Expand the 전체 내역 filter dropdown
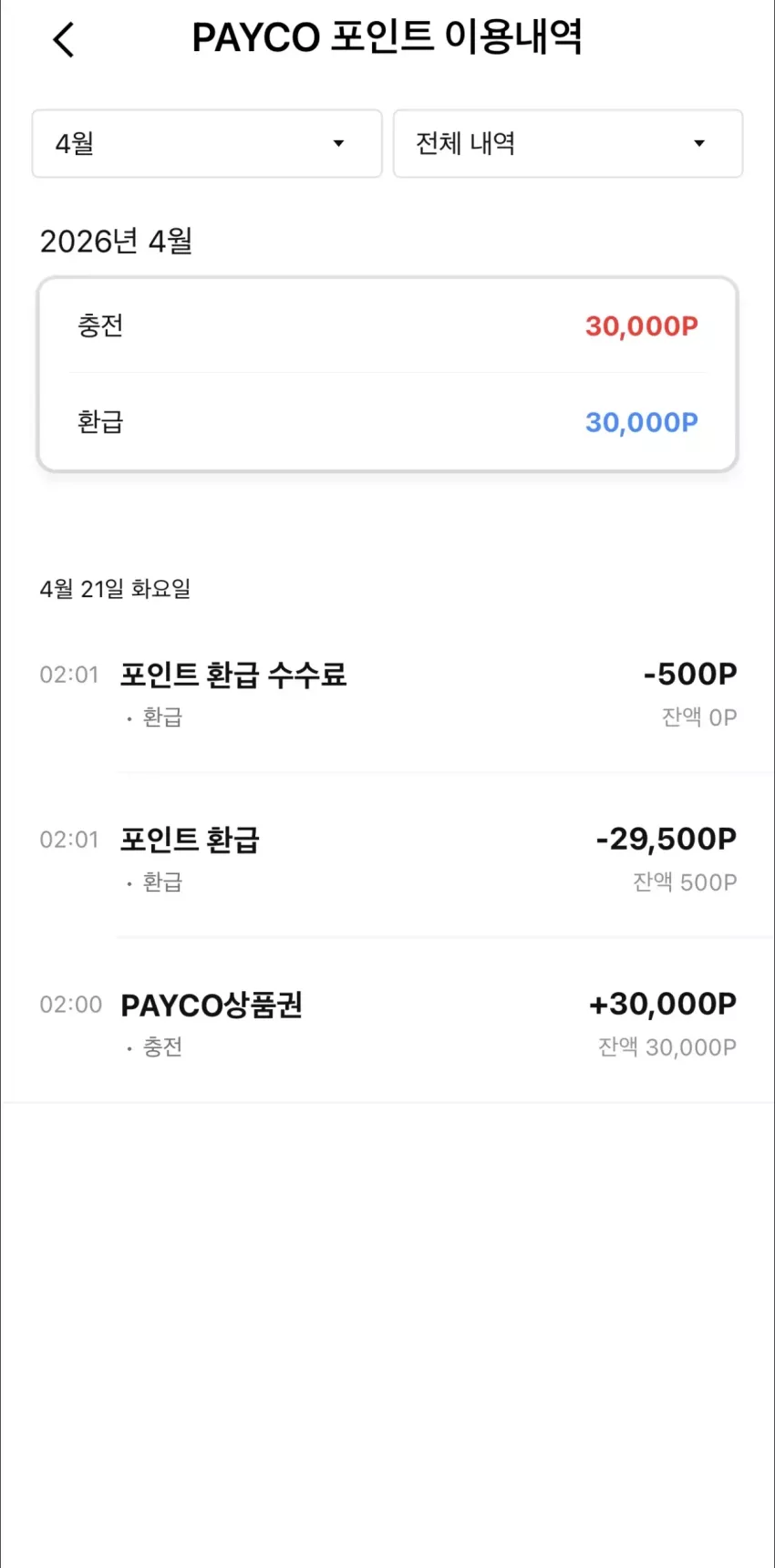775x1568 pixels. [568, 143]
